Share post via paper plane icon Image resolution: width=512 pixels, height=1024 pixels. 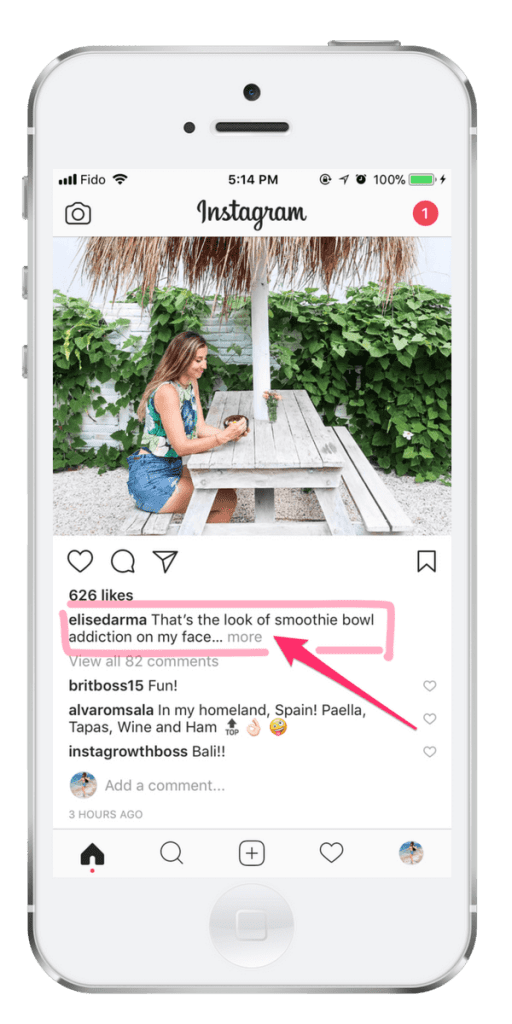click(x=165, y=562)
